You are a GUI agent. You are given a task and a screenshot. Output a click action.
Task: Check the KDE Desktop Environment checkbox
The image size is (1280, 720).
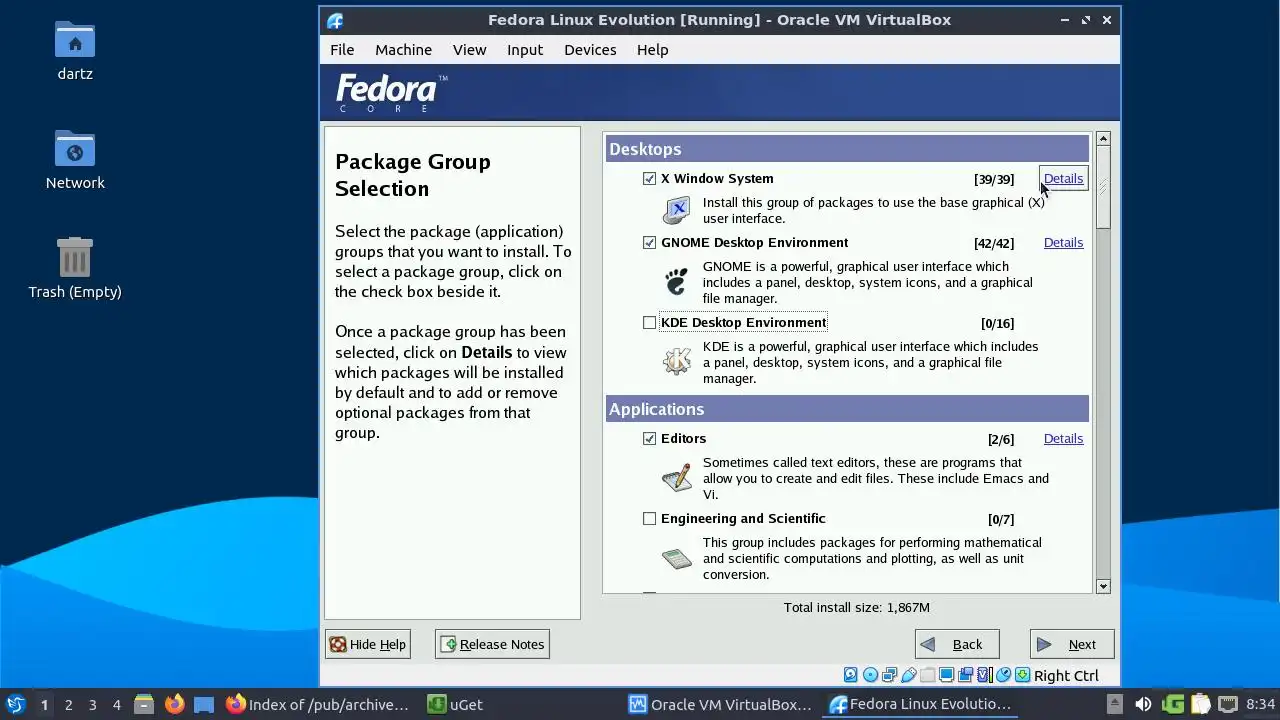(650, 323)
